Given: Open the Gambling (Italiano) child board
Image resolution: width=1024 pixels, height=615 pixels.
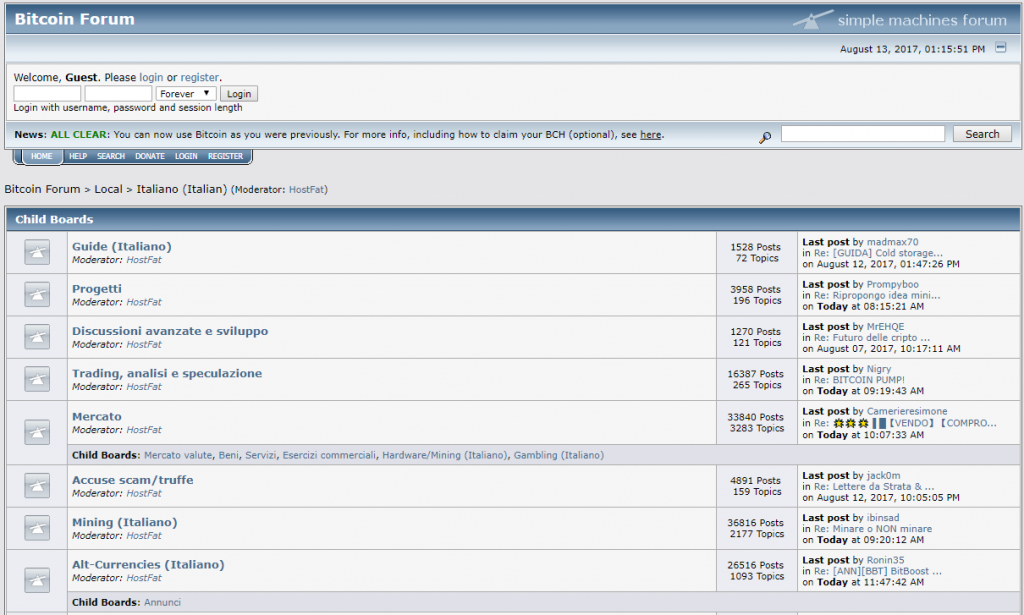Looking at the screenshot, I should coord(558,455).
